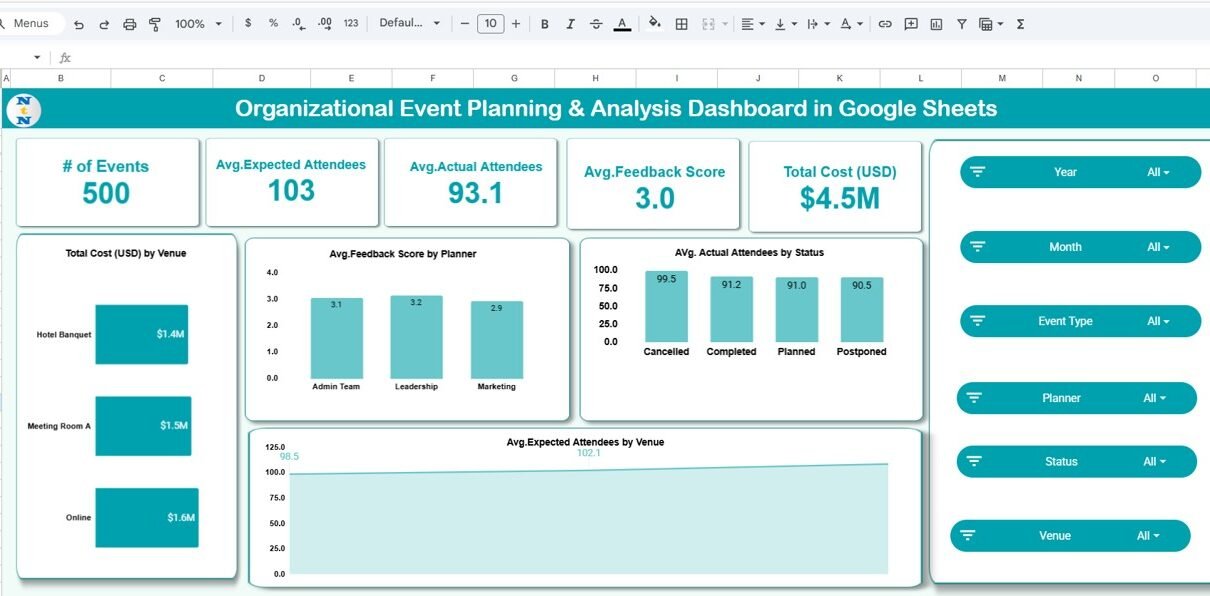
Task: Click the Print icon
Action: [x=129, y=24]
